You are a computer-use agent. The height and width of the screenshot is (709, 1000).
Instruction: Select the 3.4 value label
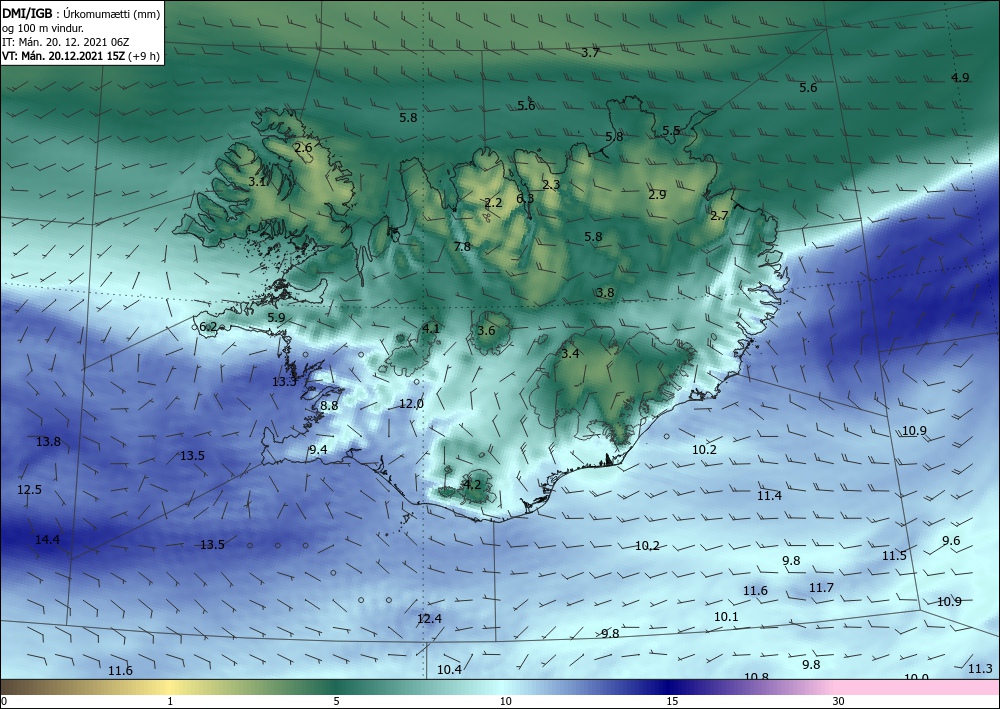(x=570, y=354)
